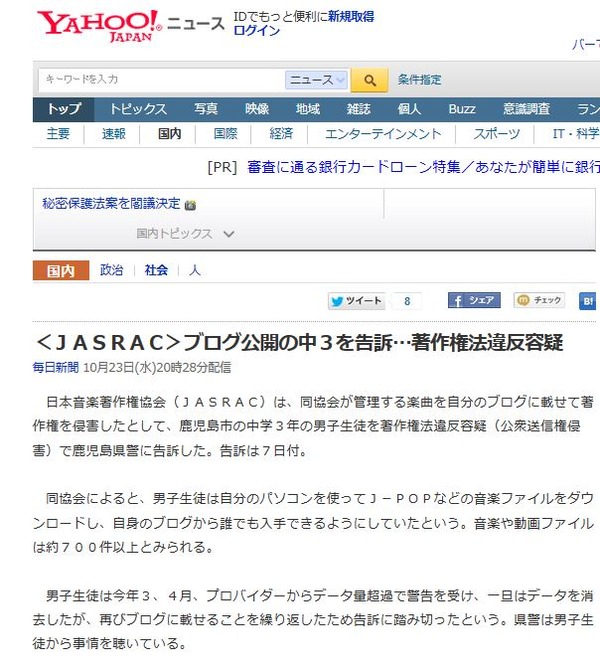The image size is (600, 670).
Task: Click the ログイン link
Action: (x=256, y=31)
